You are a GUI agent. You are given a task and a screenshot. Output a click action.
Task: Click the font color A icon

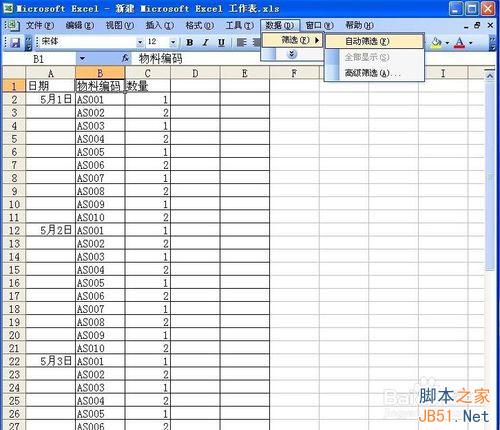click(x=460, y=43)
